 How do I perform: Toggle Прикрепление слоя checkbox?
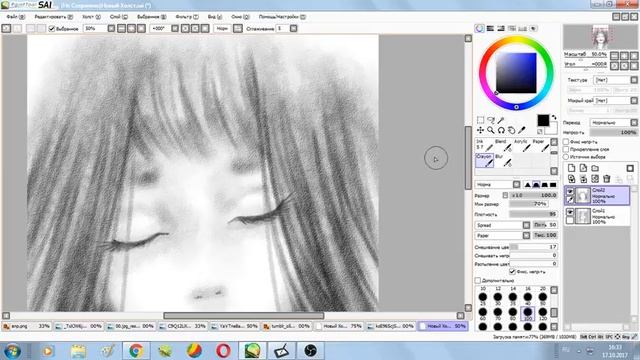click(566, 149)
